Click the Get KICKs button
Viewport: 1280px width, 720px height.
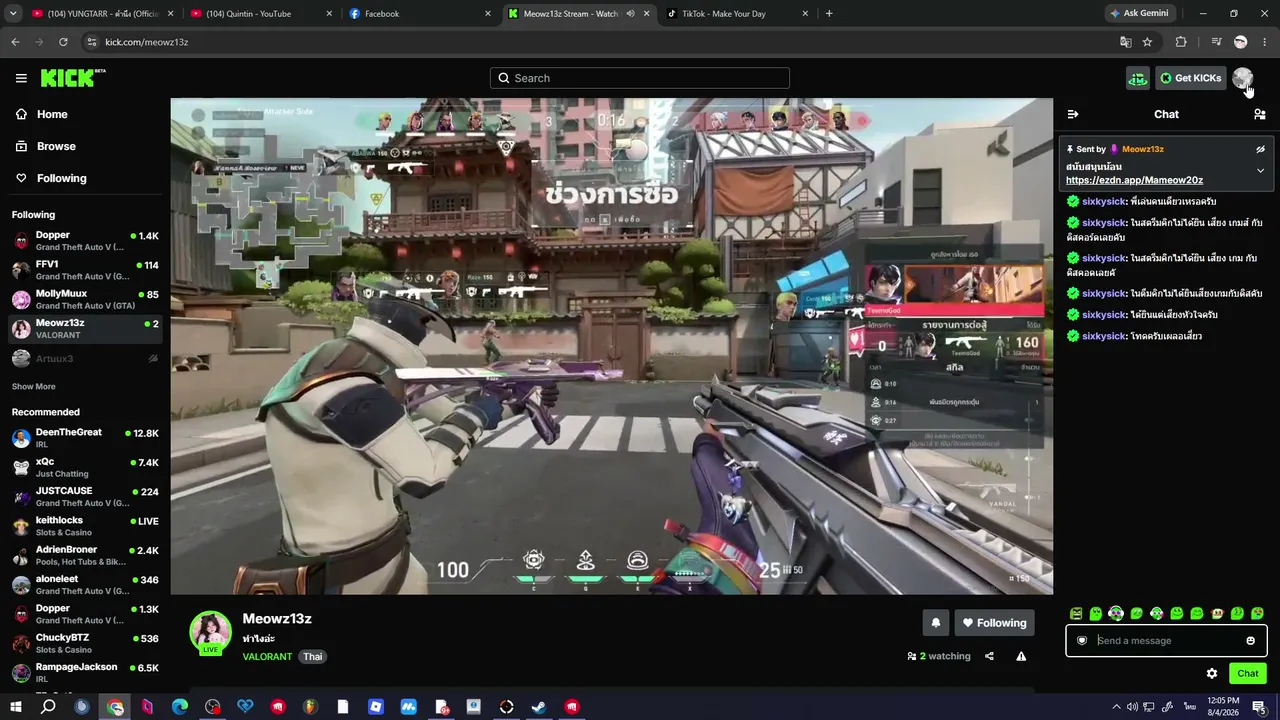(1190, 78)
